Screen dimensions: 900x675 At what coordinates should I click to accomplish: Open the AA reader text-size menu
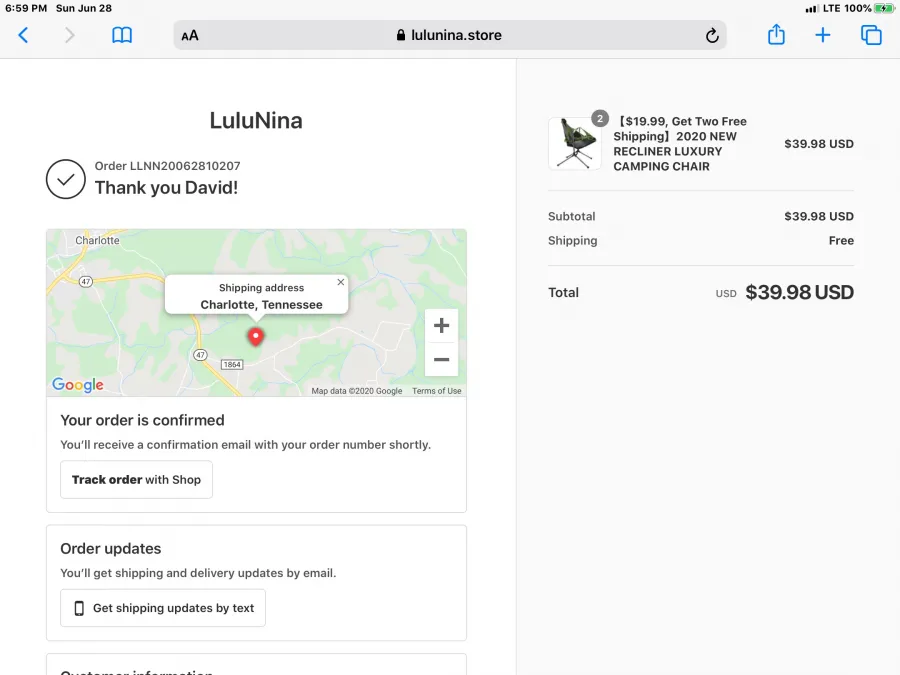[x=190, y=36]
